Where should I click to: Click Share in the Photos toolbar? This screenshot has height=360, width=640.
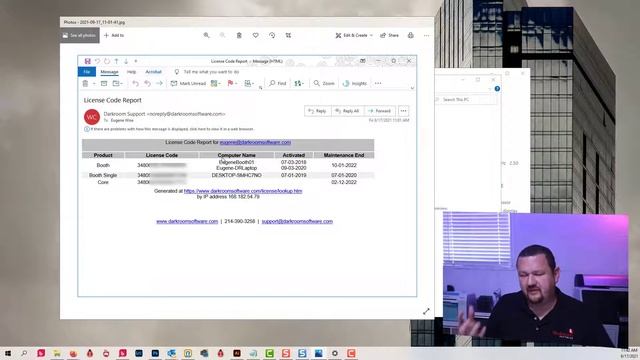tap(389, 36)
